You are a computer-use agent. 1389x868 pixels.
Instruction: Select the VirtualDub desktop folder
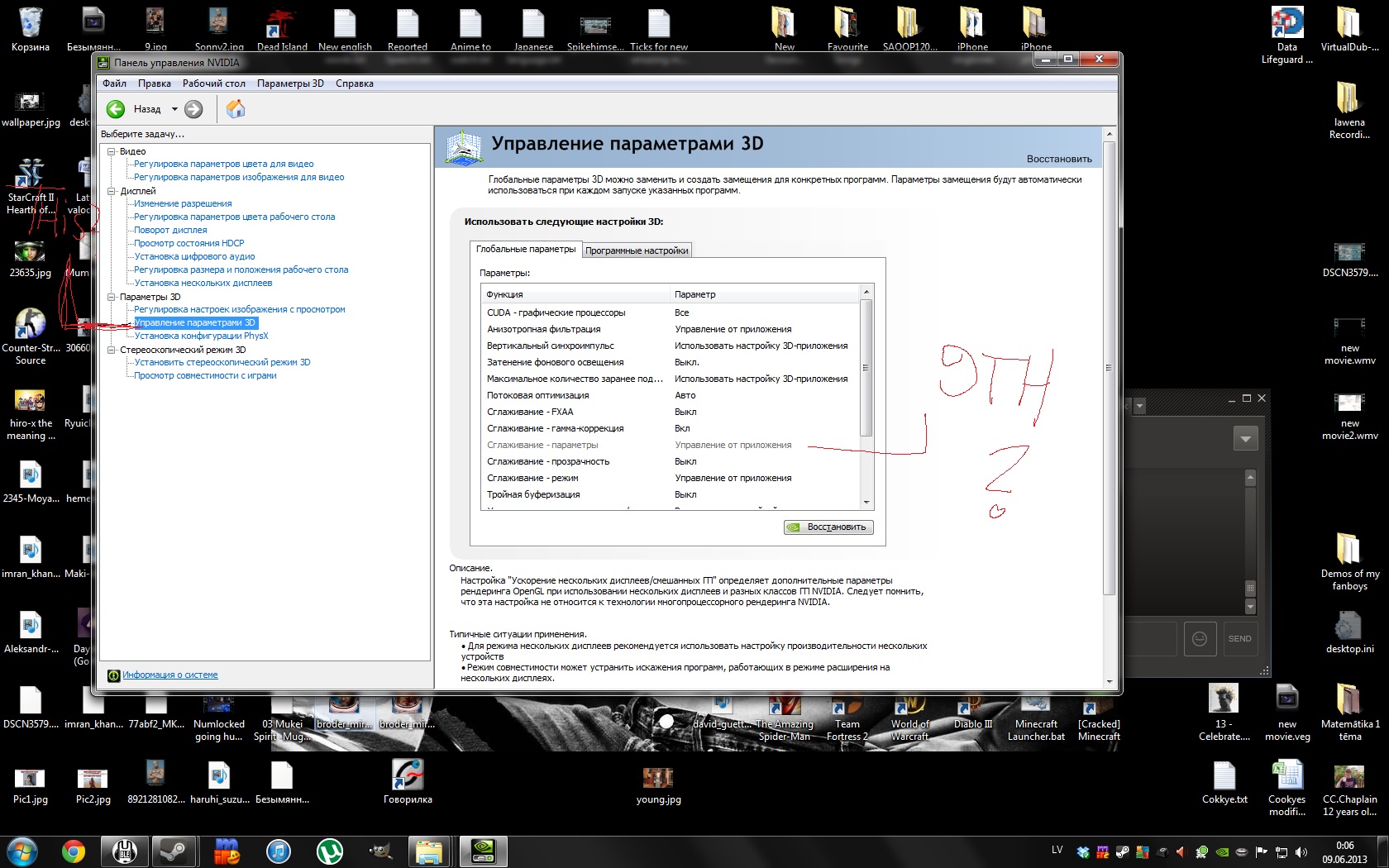(1349, 30)
